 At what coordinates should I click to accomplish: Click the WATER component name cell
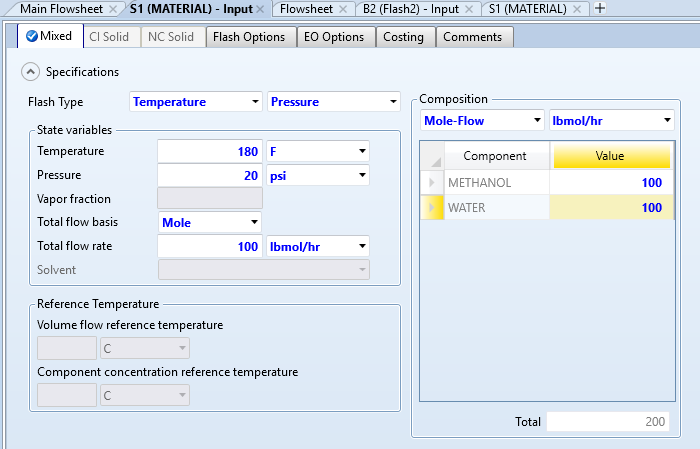496,207
